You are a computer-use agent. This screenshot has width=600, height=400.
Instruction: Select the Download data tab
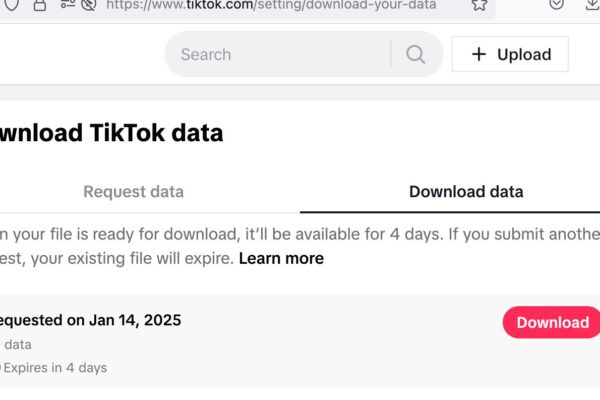466,192
